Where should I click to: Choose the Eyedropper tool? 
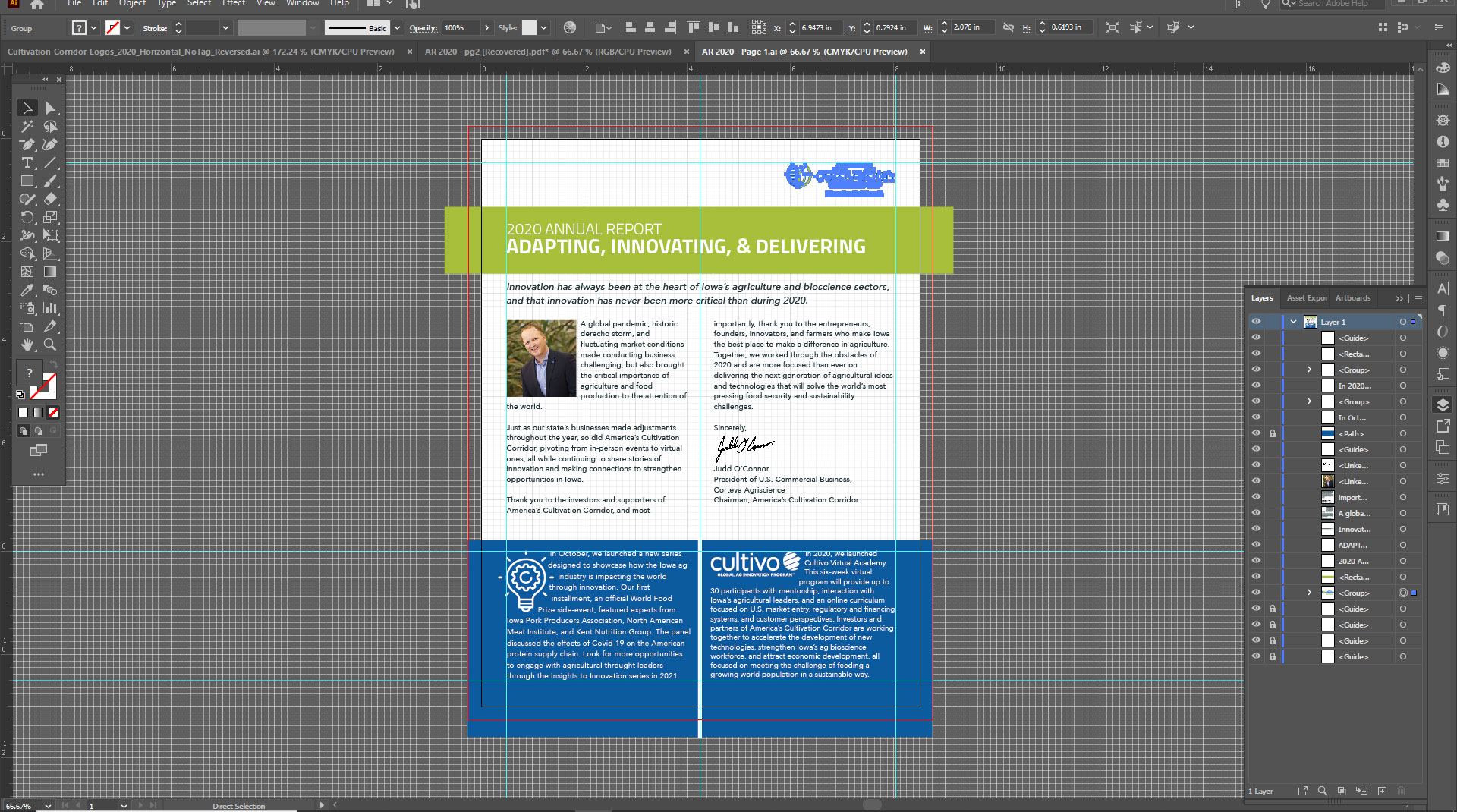pyautogui.click(x=27, y=290)
